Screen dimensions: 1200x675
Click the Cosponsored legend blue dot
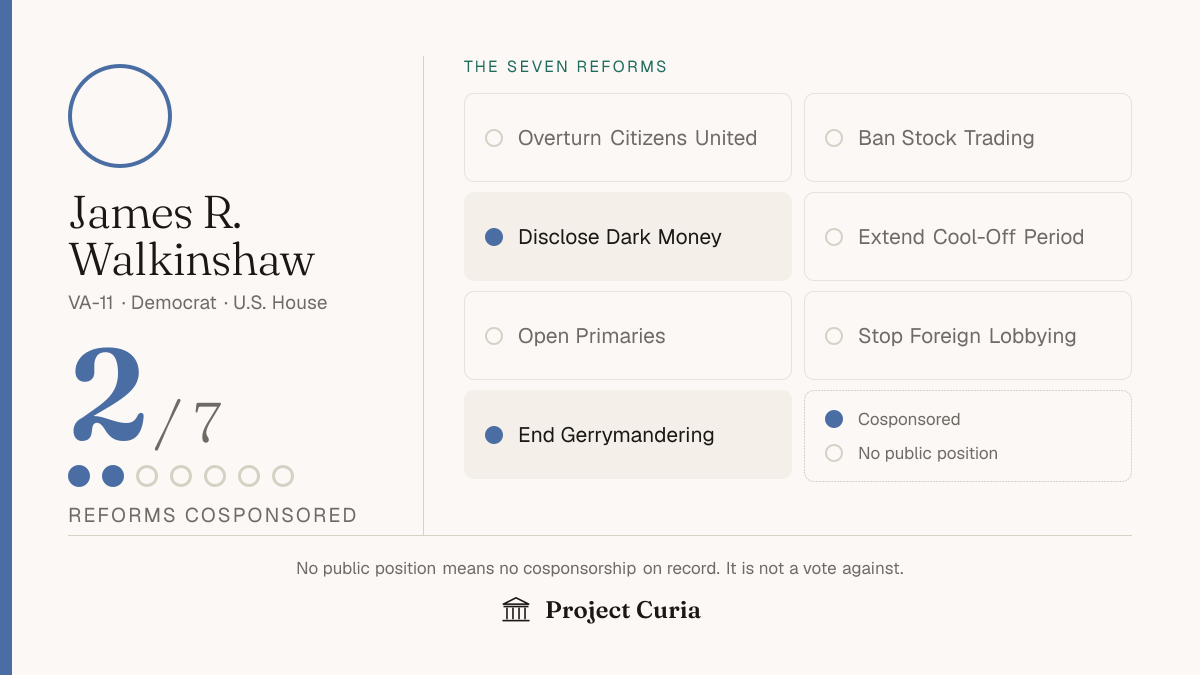point(834,419)
